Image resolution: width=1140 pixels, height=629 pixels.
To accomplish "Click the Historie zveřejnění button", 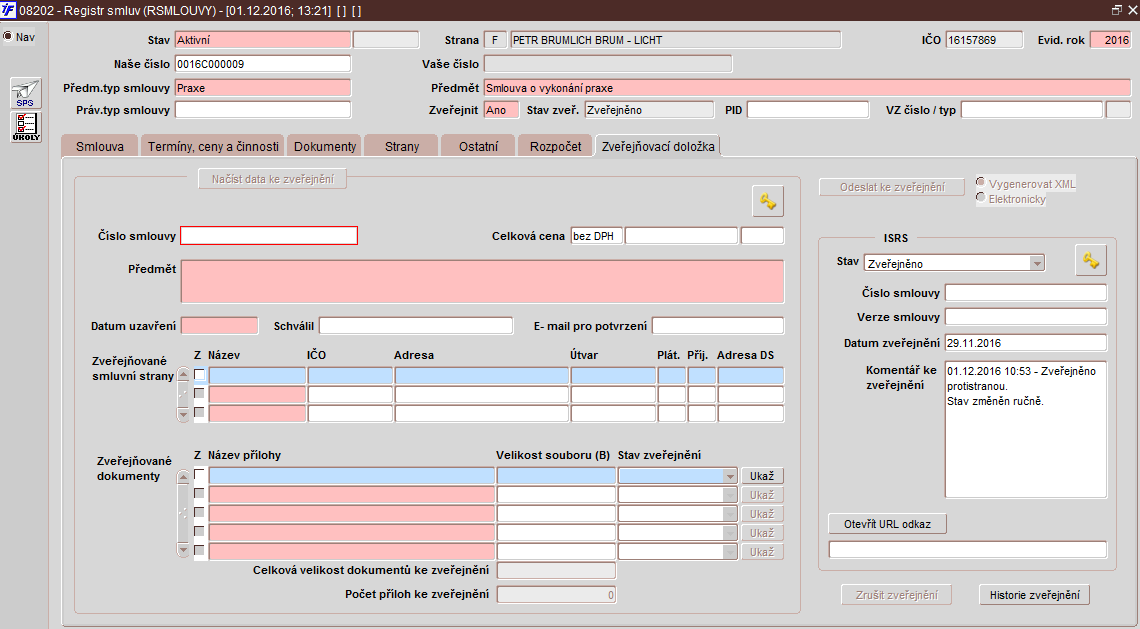I will [1034, 595].
